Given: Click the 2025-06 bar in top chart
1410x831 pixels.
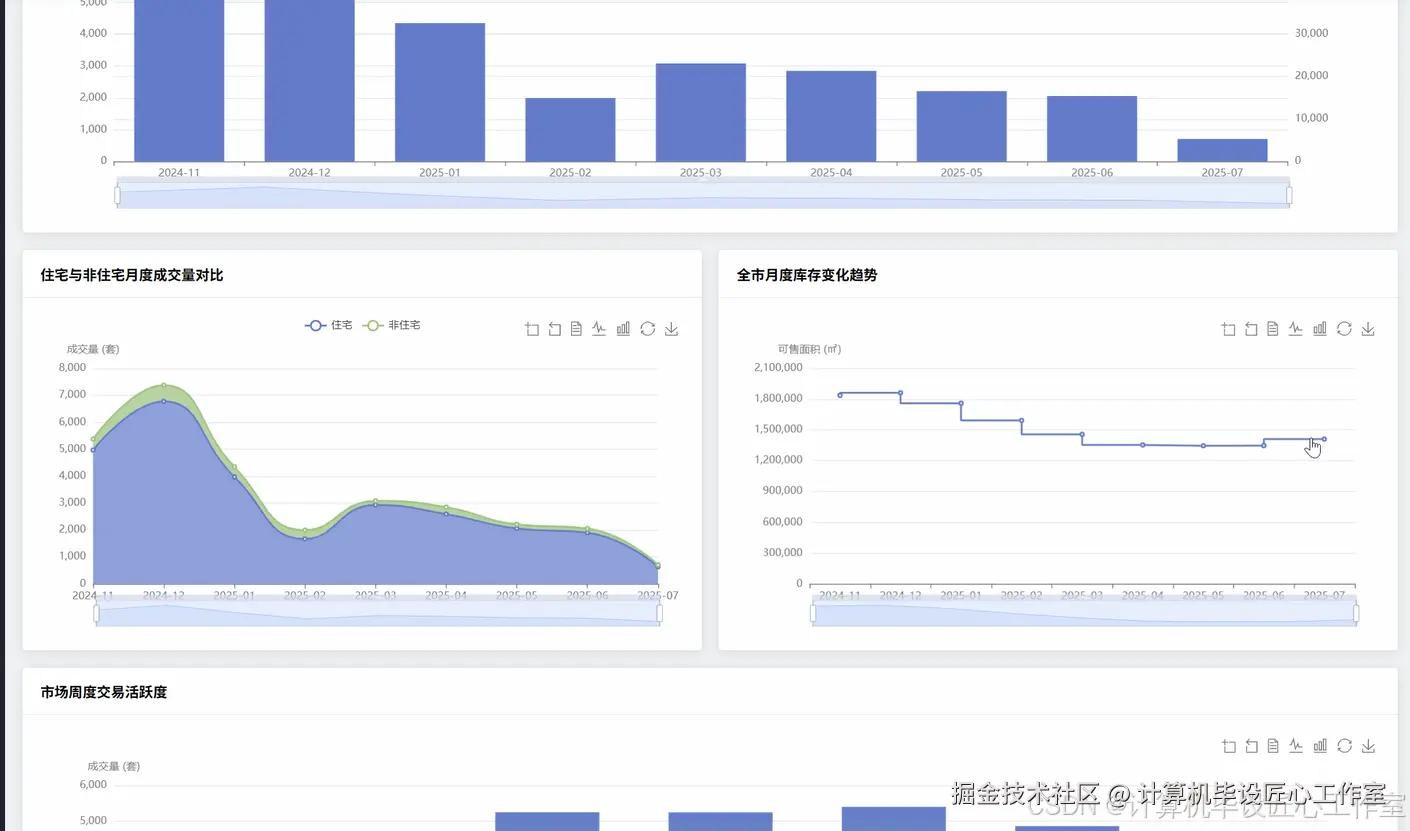Looking at the screenshot, I should [x=1092, y=128].
